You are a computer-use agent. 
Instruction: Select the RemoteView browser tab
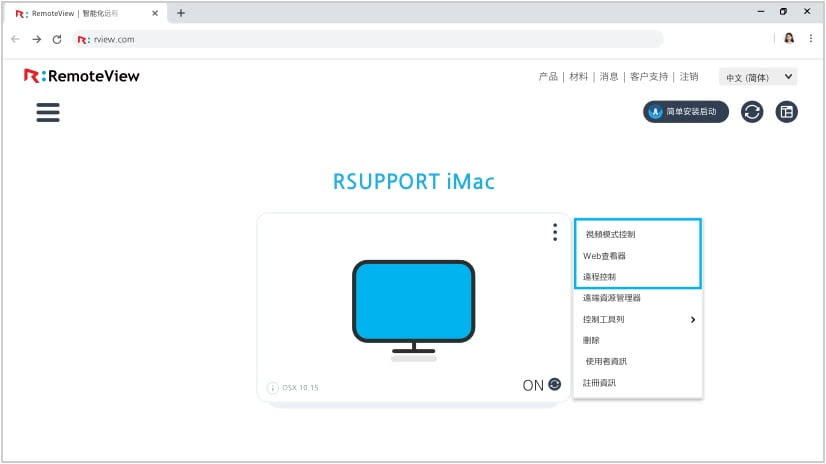point(87,13)
